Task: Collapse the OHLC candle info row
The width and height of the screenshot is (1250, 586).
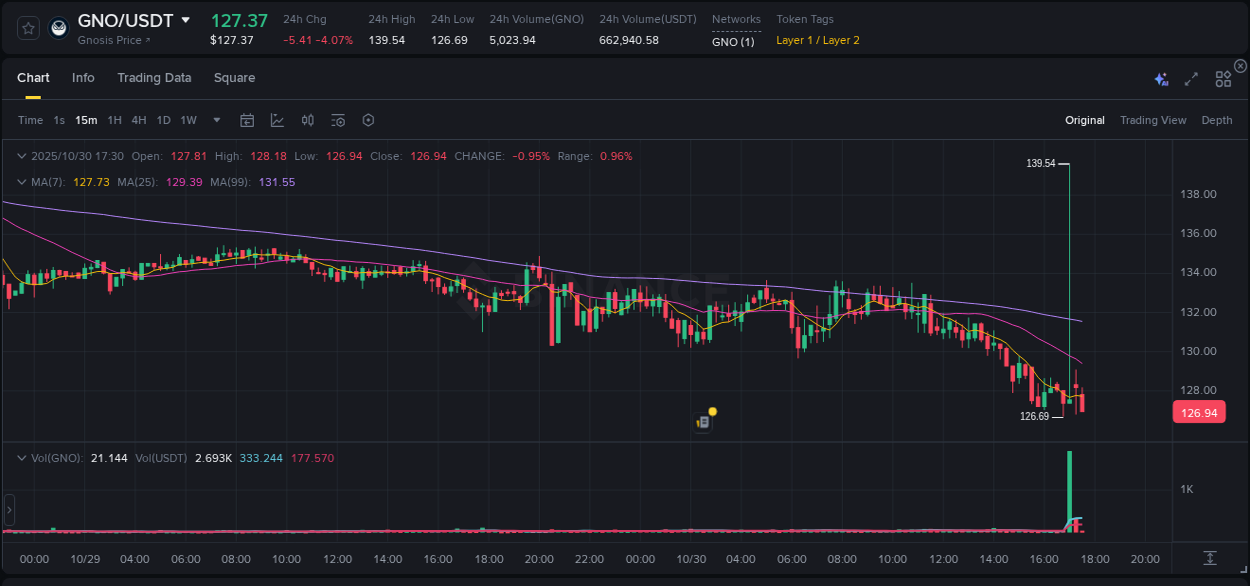Action: coord(20,156)
